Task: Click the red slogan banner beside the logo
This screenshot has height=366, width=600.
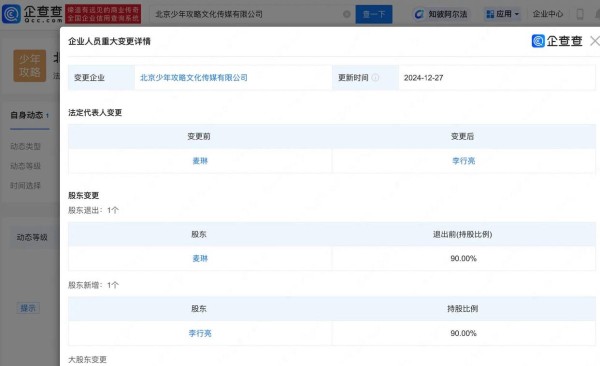Action: (x=103, y=14)
